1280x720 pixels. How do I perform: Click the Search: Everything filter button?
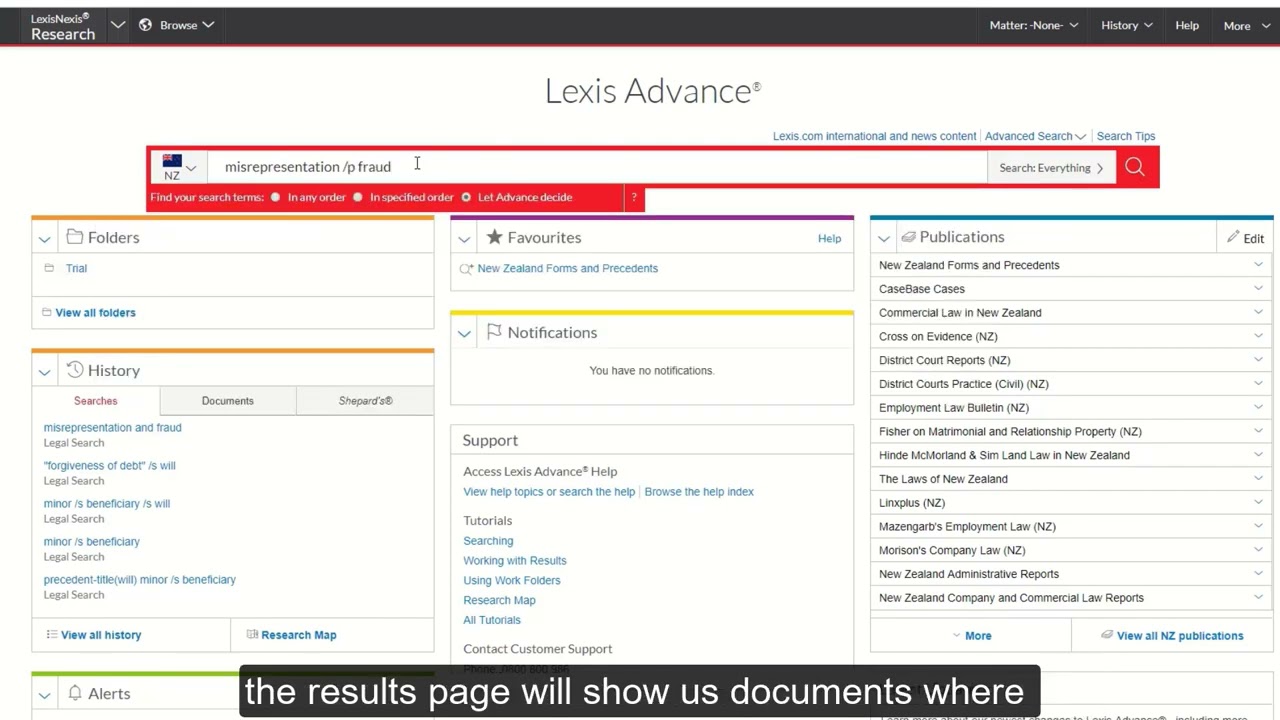1051,168
